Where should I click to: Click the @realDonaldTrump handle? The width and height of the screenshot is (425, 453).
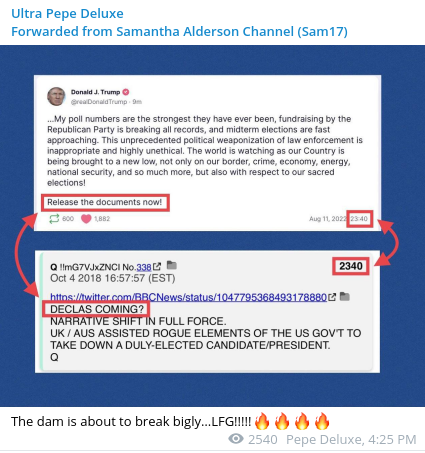99,102
